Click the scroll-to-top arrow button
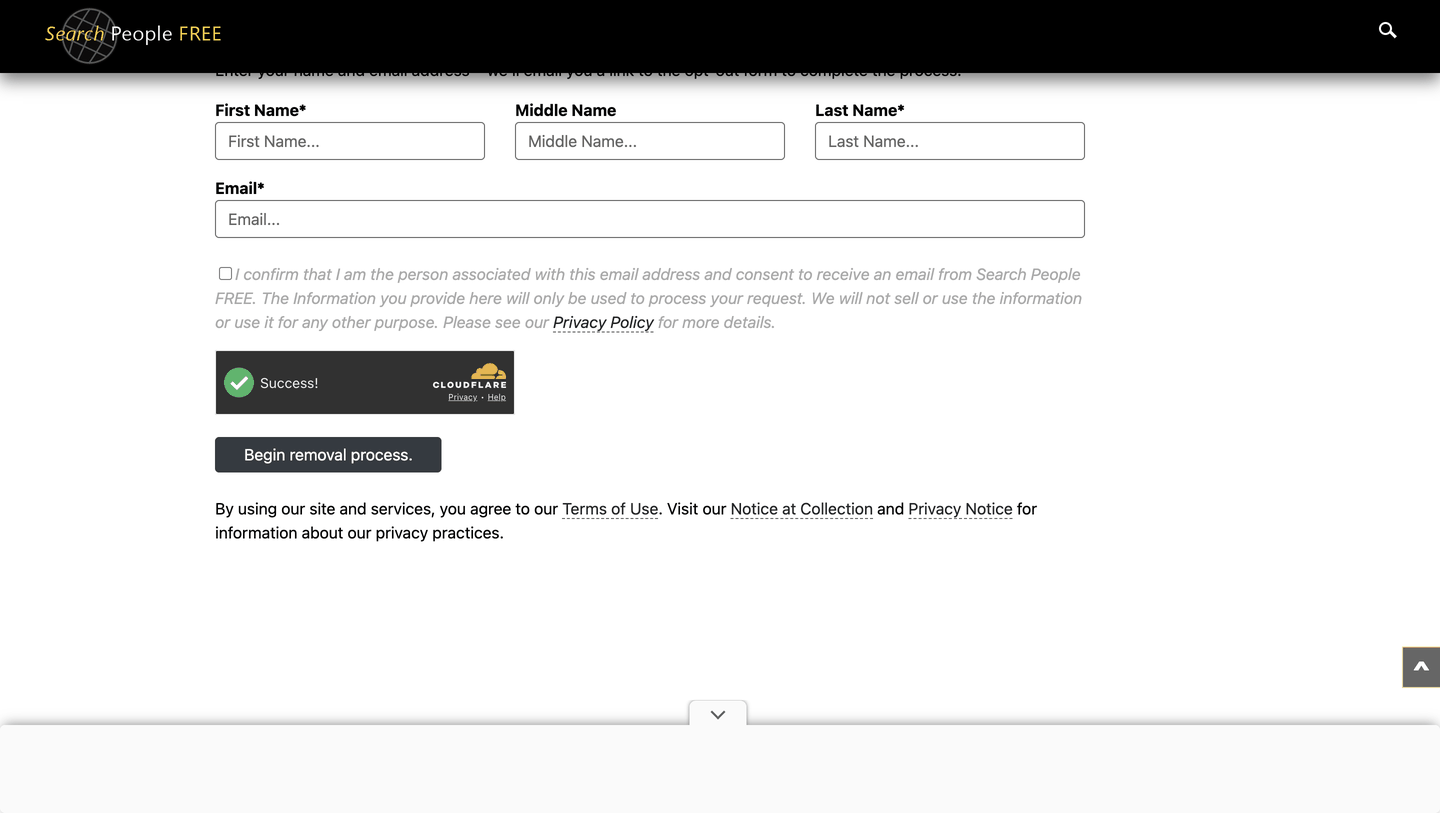 [1421, 667]
